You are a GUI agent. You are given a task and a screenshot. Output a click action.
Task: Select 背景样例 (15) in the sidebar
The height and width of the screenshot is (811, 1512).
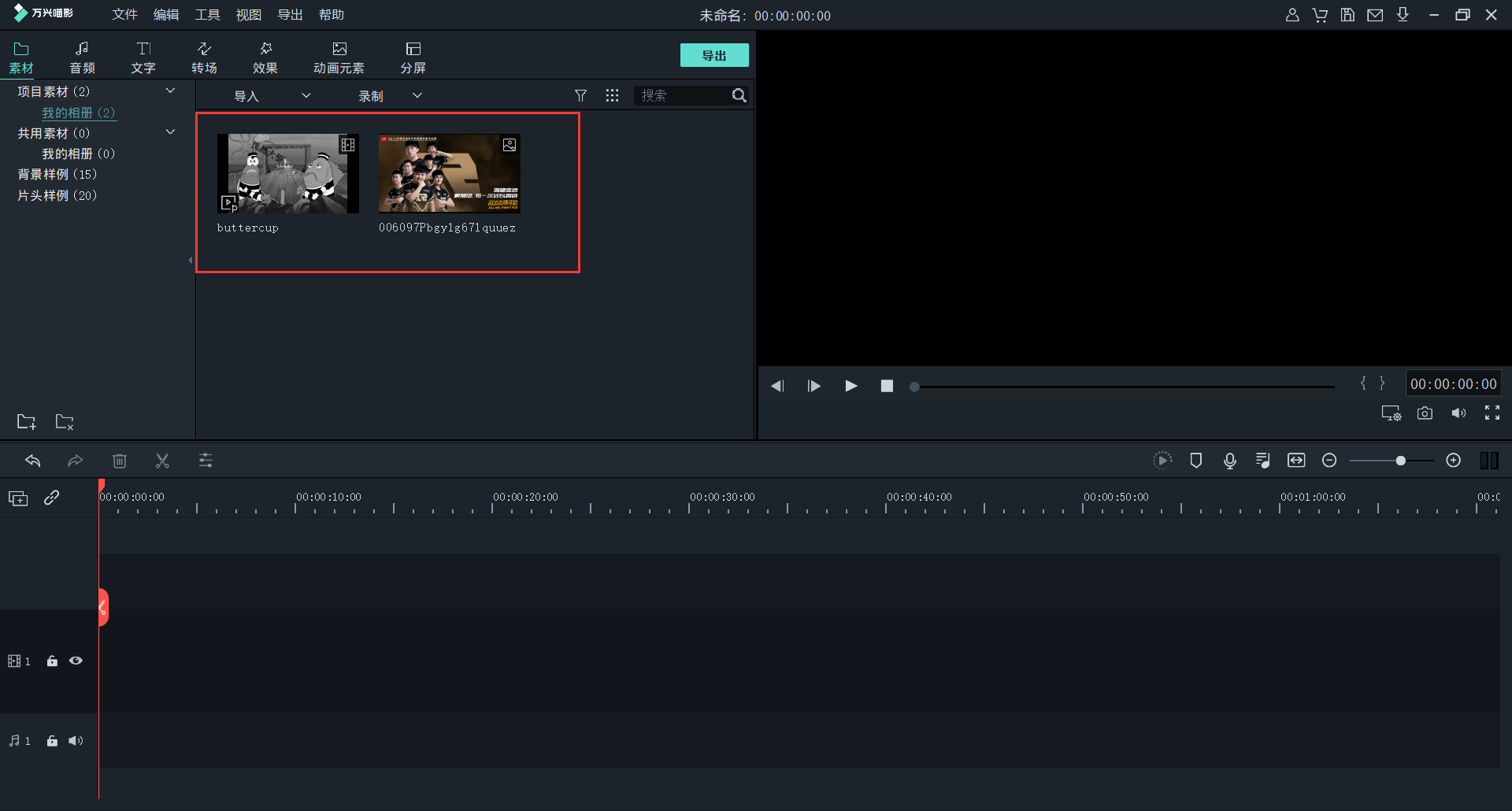pyautogui.click(x=57, y=175)
